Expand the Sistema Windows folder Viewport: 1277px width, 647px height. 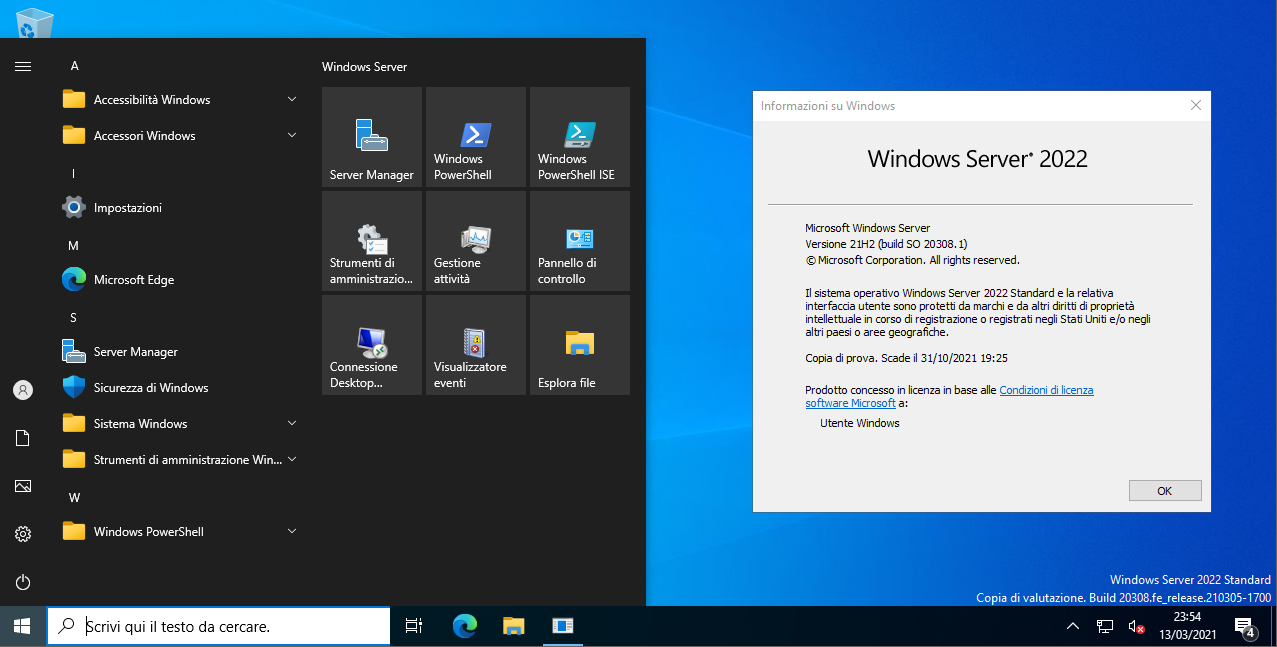180,424
